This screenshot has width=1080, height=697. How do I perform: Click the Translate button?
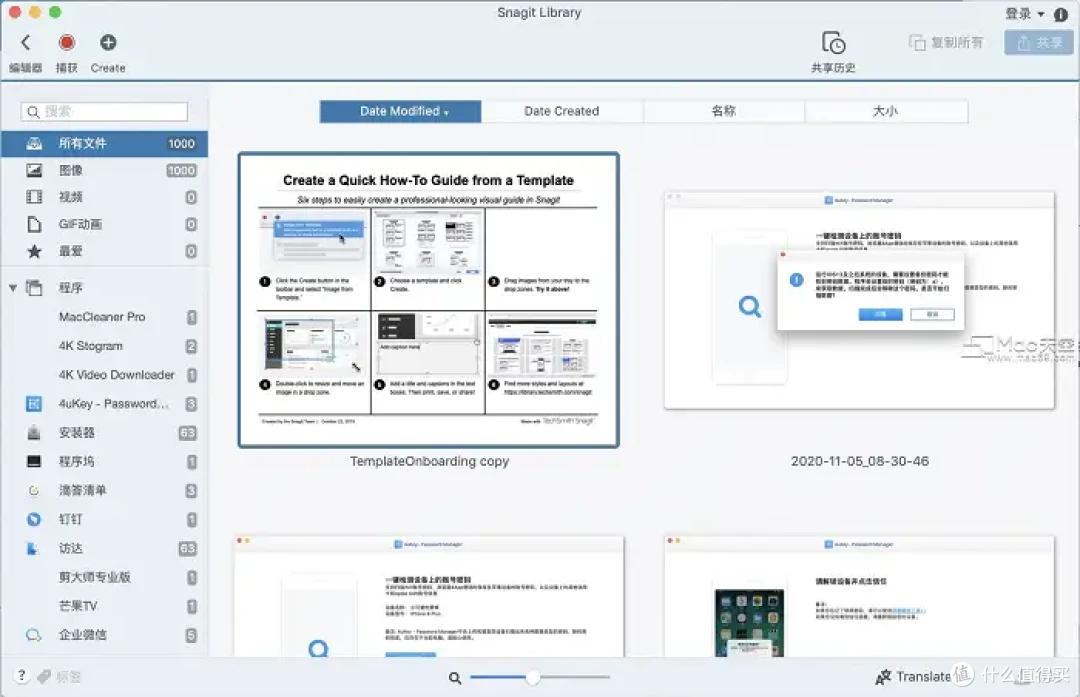pos(913,677)
